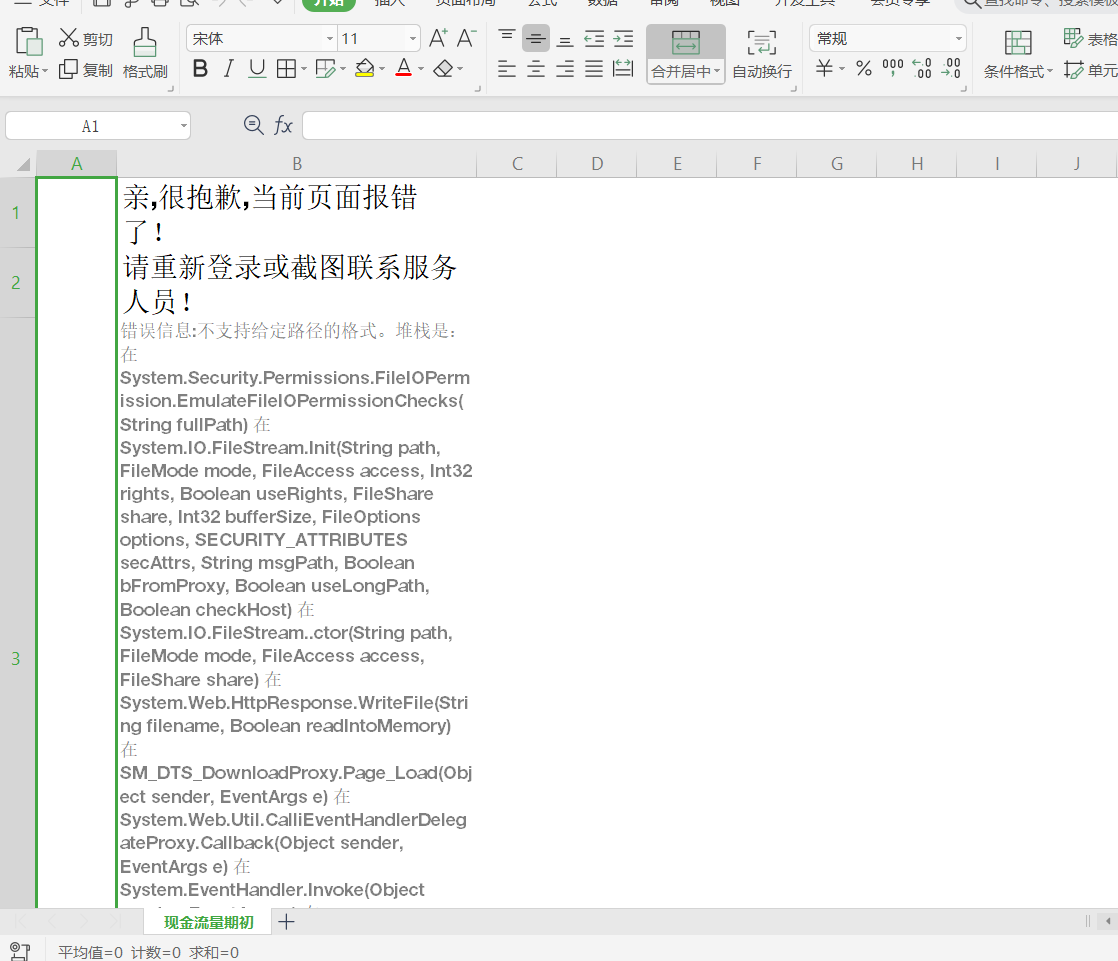The height and width of the screenshot is (961, 1118).
Task: Align text right
Action: [565, 68]
